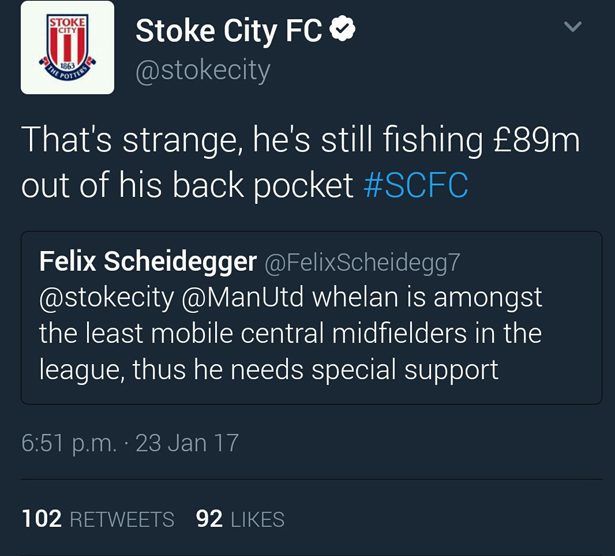615x556 pixels.
Task: Click the @stokecity handle under the account name
Action: [x=203, y=72]
